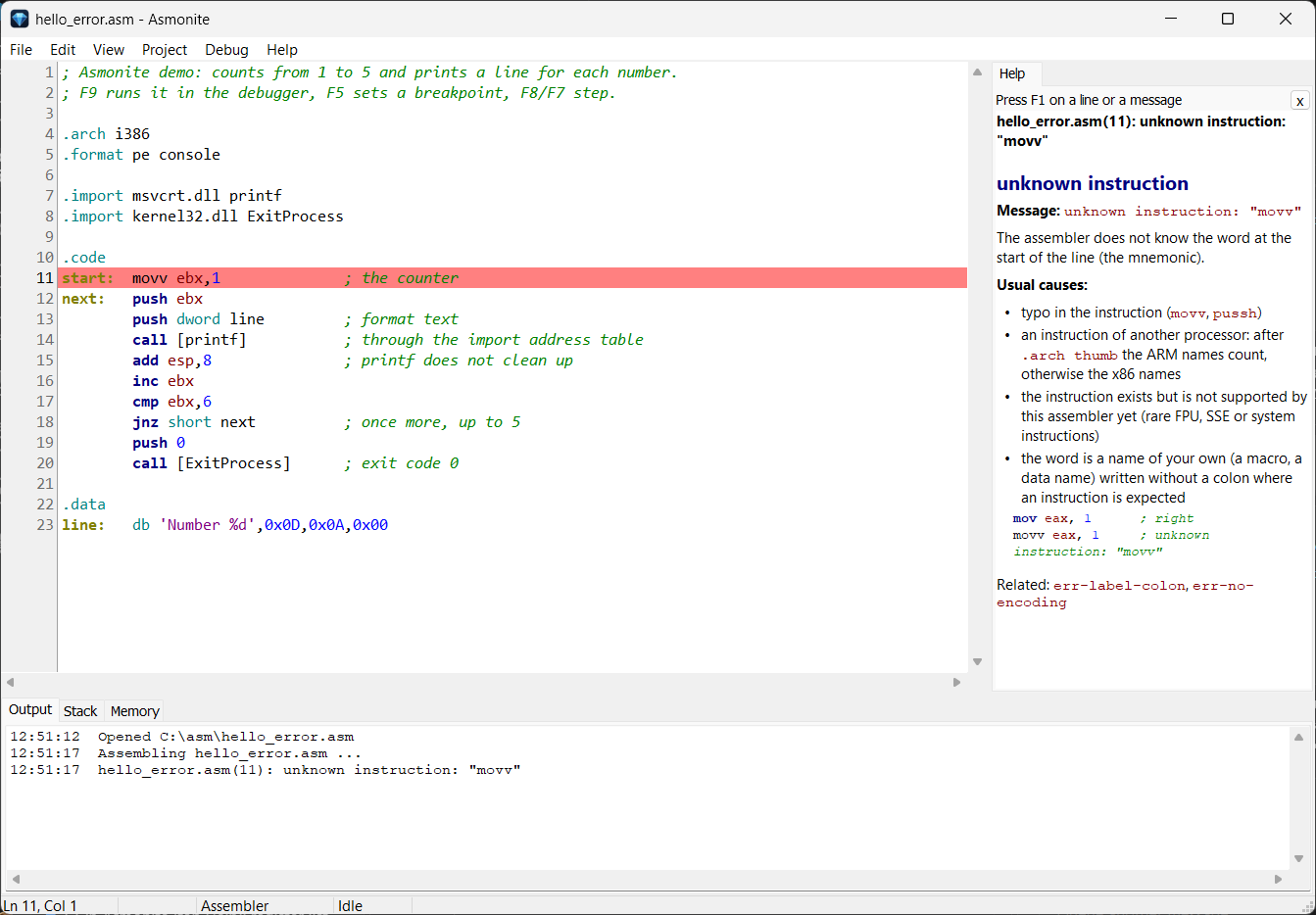Open the View menu
Screen dimensions: 1316x915
[x=109, y=50]
